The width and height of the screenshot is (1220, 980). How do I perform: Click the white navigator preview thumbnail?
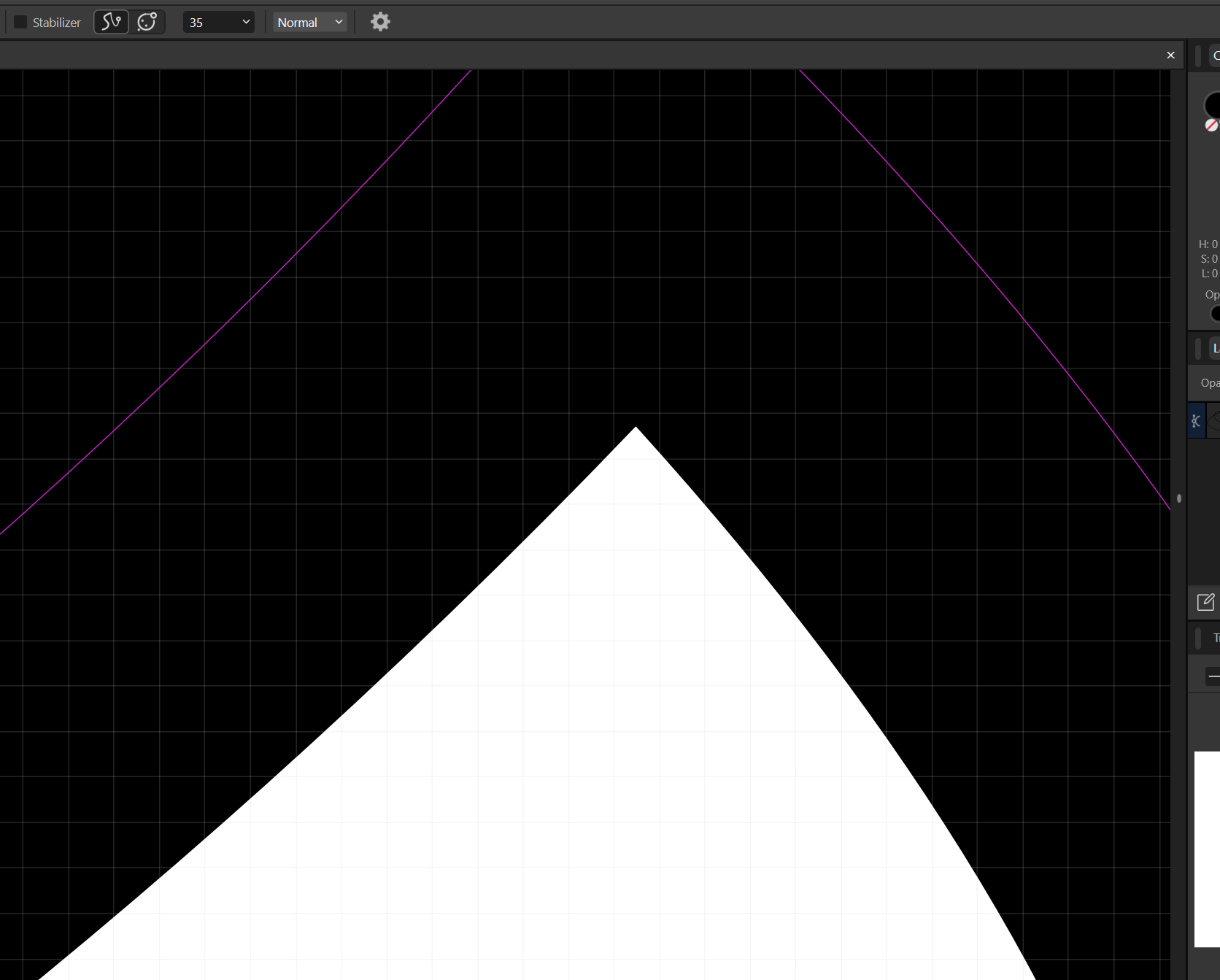(x=1207, y=849)
